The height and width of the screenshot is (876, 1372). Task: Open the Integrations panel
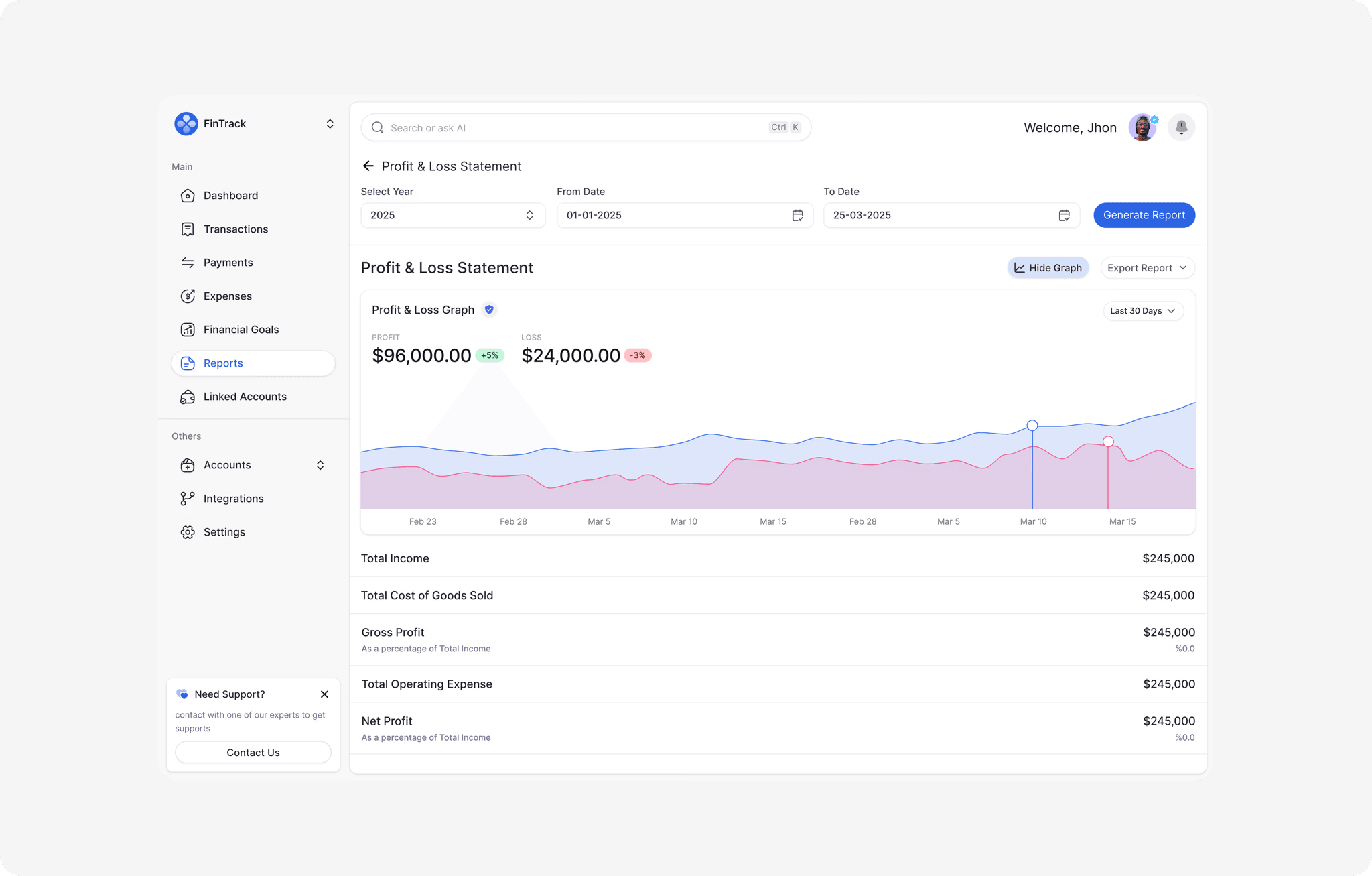click(233, 498)
